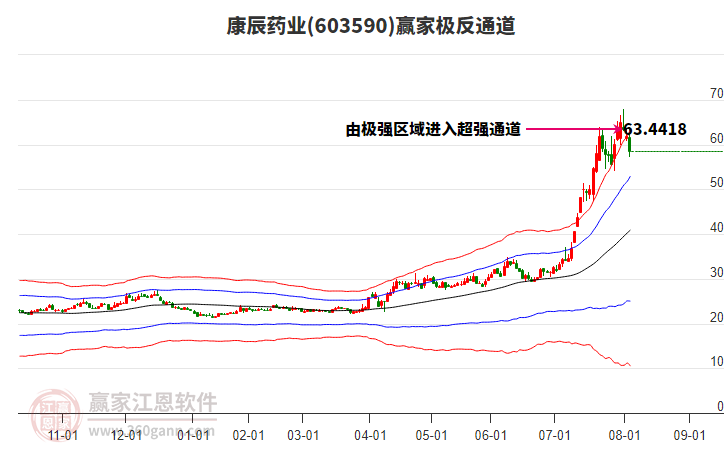The width and height of the screenshot is (726, 450).
Task: Click y-axis label 0
Action: pyautogui.click(x=720, y=406)
